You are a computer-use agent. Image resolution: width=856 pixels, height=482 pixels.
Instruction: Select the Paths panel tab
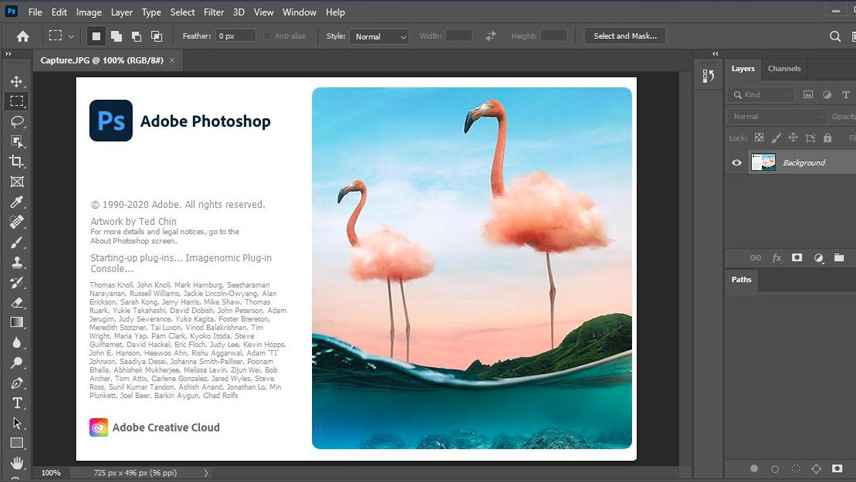(741, 279)
